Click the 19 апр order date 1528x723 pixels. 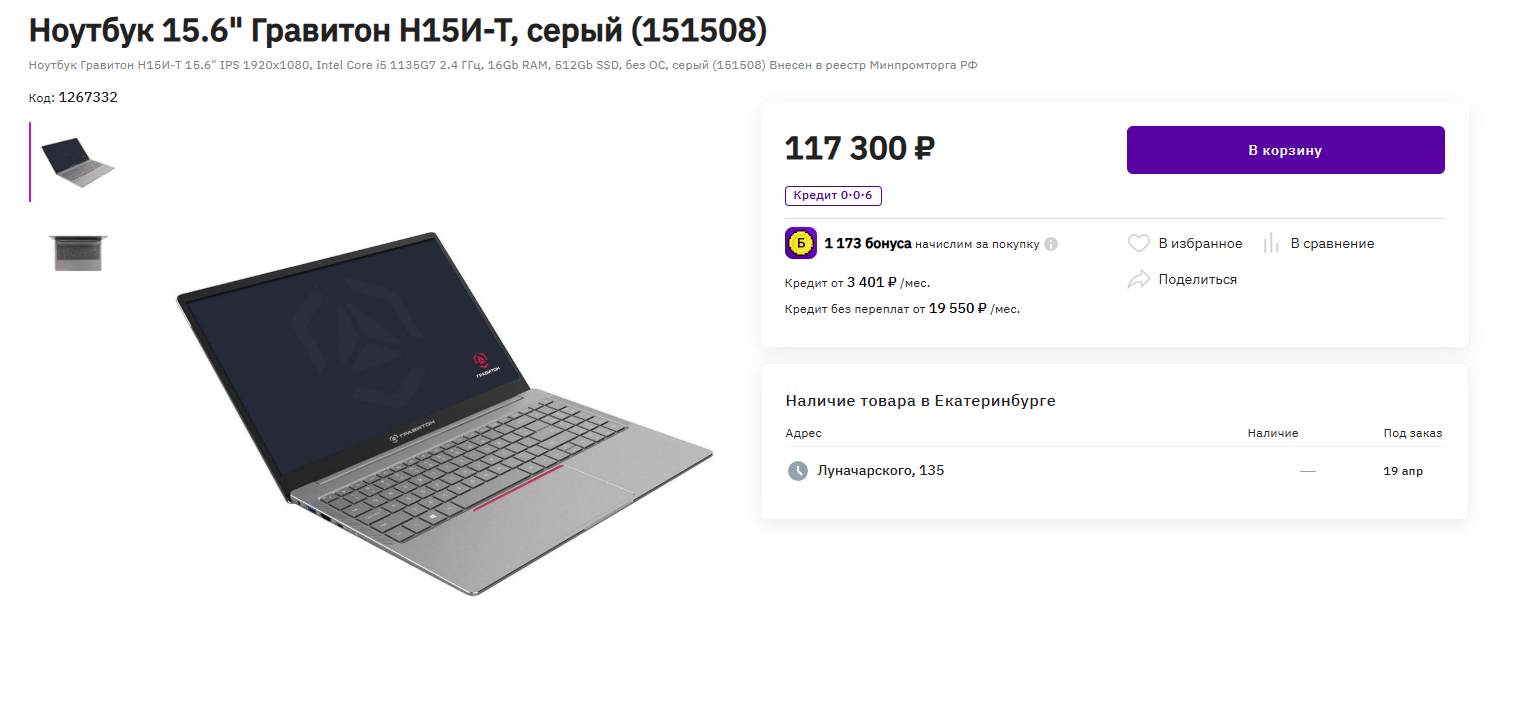coord(1403,471)
